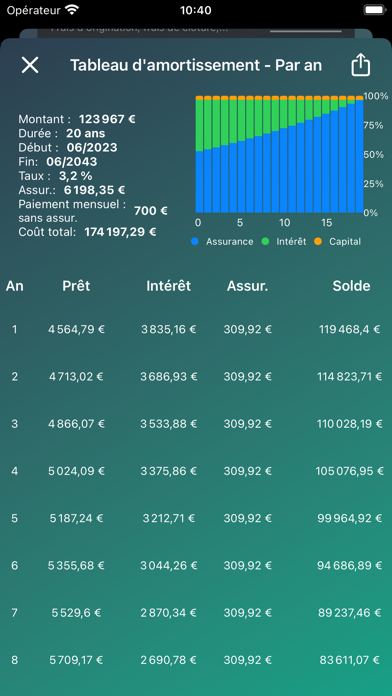Image resolution: width=392 pixels, height=696 pixels.
Task: Tap year 6 balance '94 686,89 €'
Action: (x=349, y=566)
